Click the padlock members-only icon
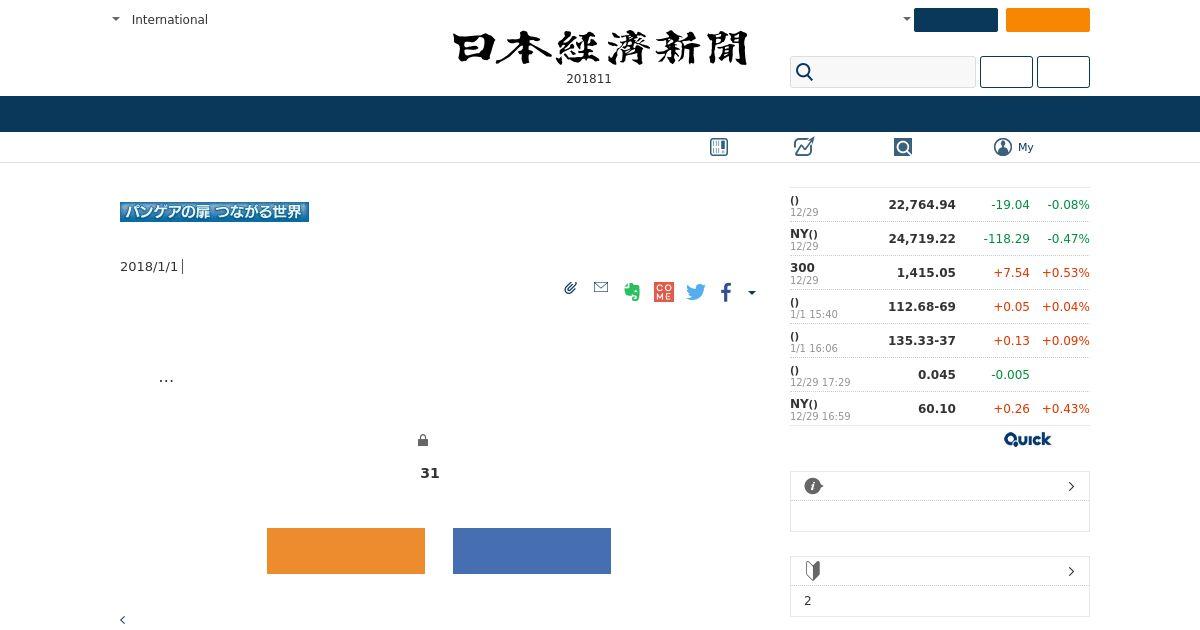The height and width of the screenshot is (630, 1200). click(x=423, y=440)
